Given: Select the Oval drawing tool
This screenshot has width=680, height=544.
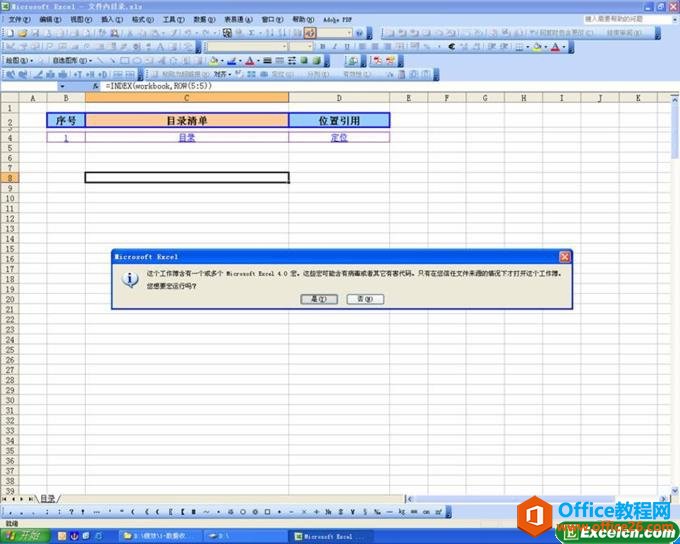Looking at the screenshot, I should (137, 61).
